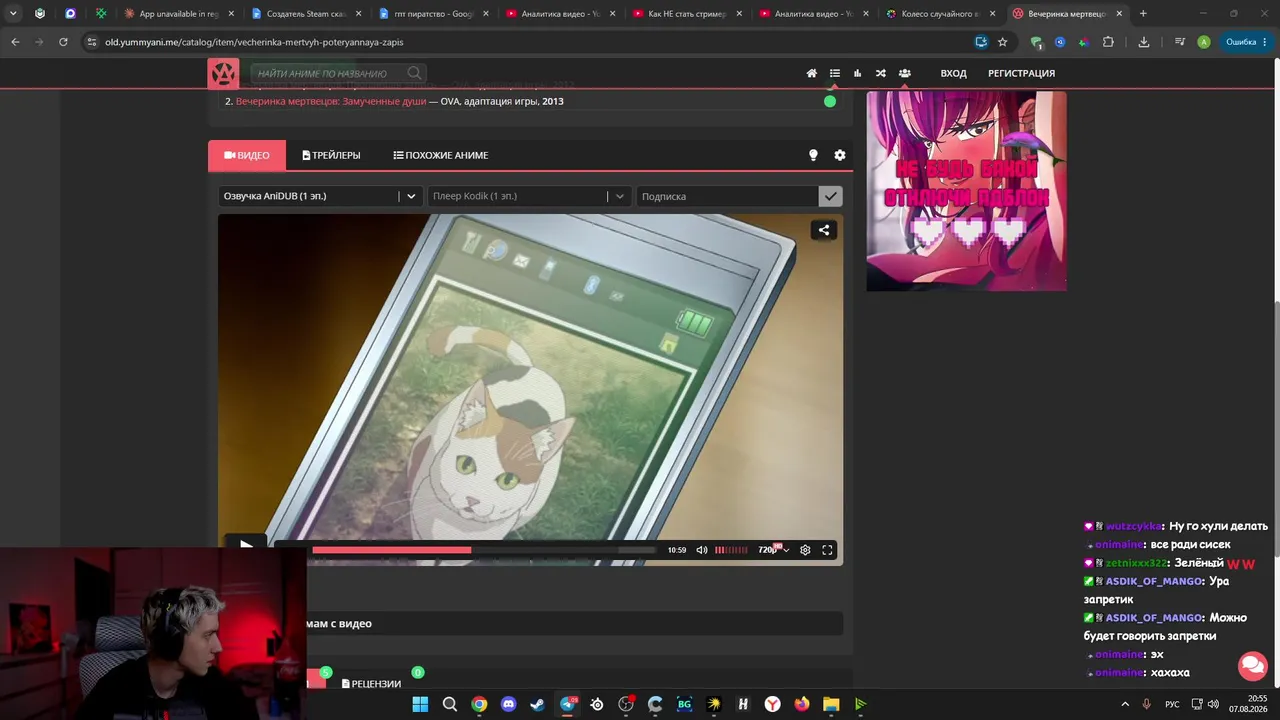Enter fullscreen in the video player
1280x720 pixels.
pos(827,550)
